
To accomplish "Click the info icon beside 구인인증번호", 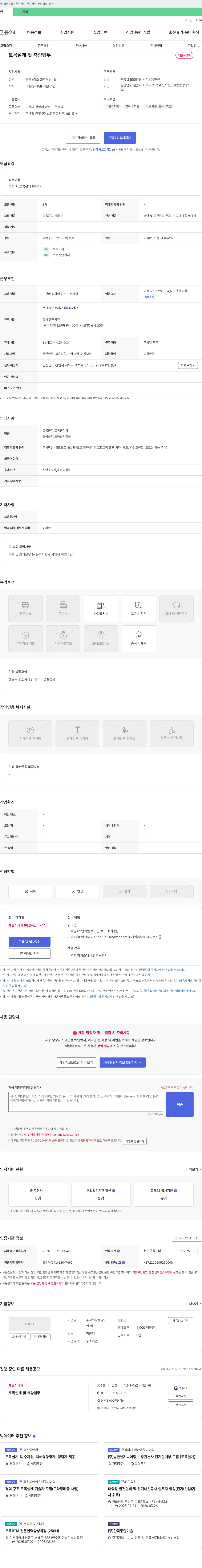I will (x=124, y=1262).
